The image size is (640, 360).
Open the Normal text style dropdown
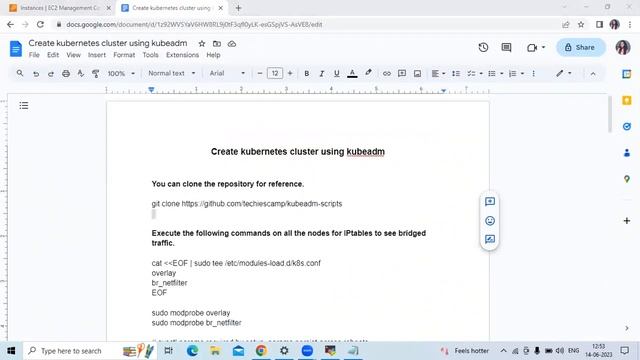coord(171,73)
